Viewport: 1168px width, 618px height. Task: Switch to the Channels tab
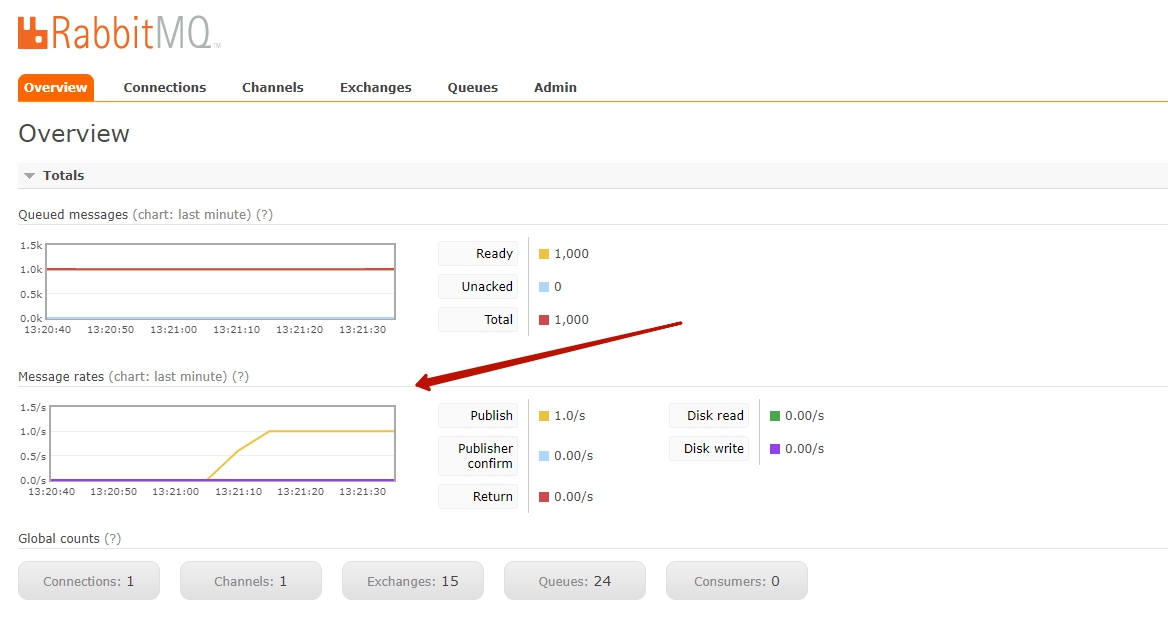pos(273,87)
